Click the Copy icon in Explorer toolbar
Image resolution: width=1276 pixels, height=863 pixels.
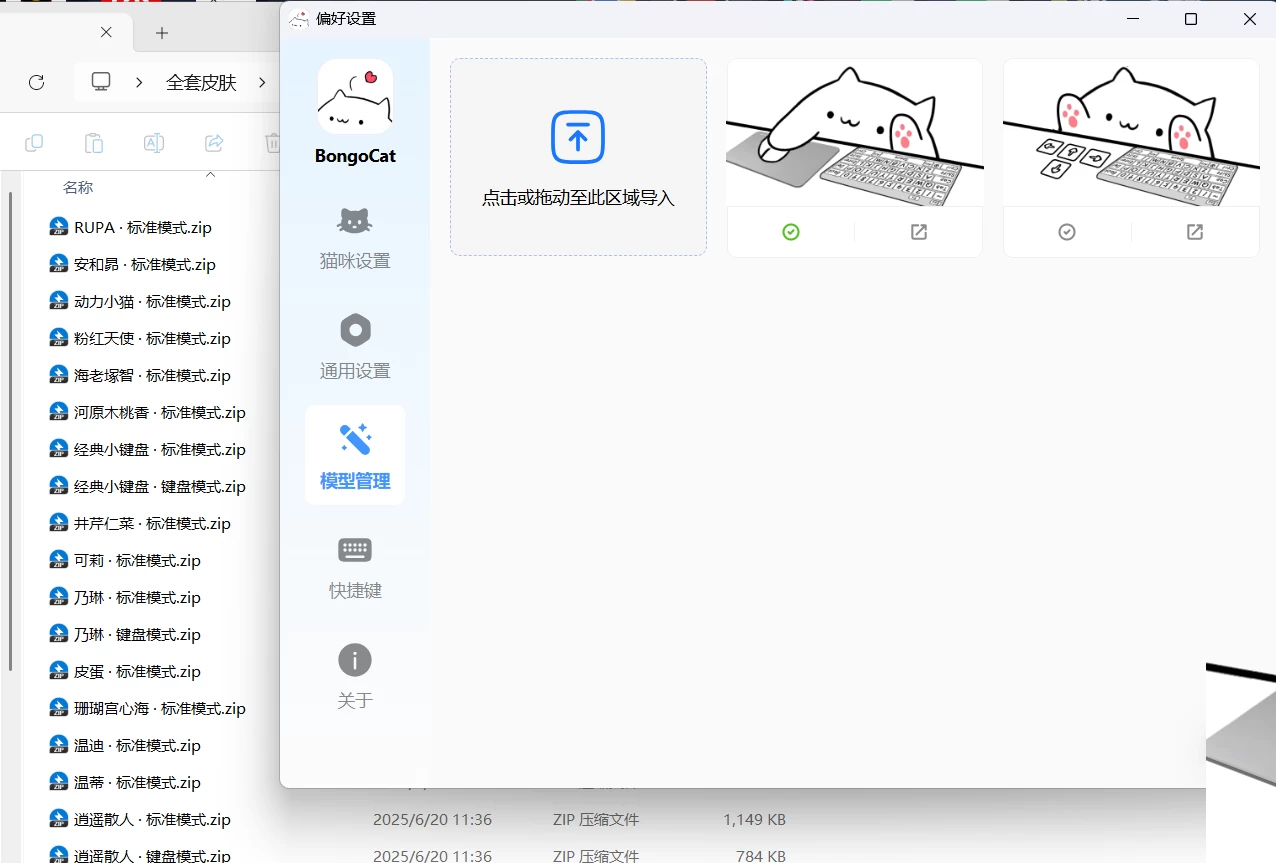click(x=34, y=143)
